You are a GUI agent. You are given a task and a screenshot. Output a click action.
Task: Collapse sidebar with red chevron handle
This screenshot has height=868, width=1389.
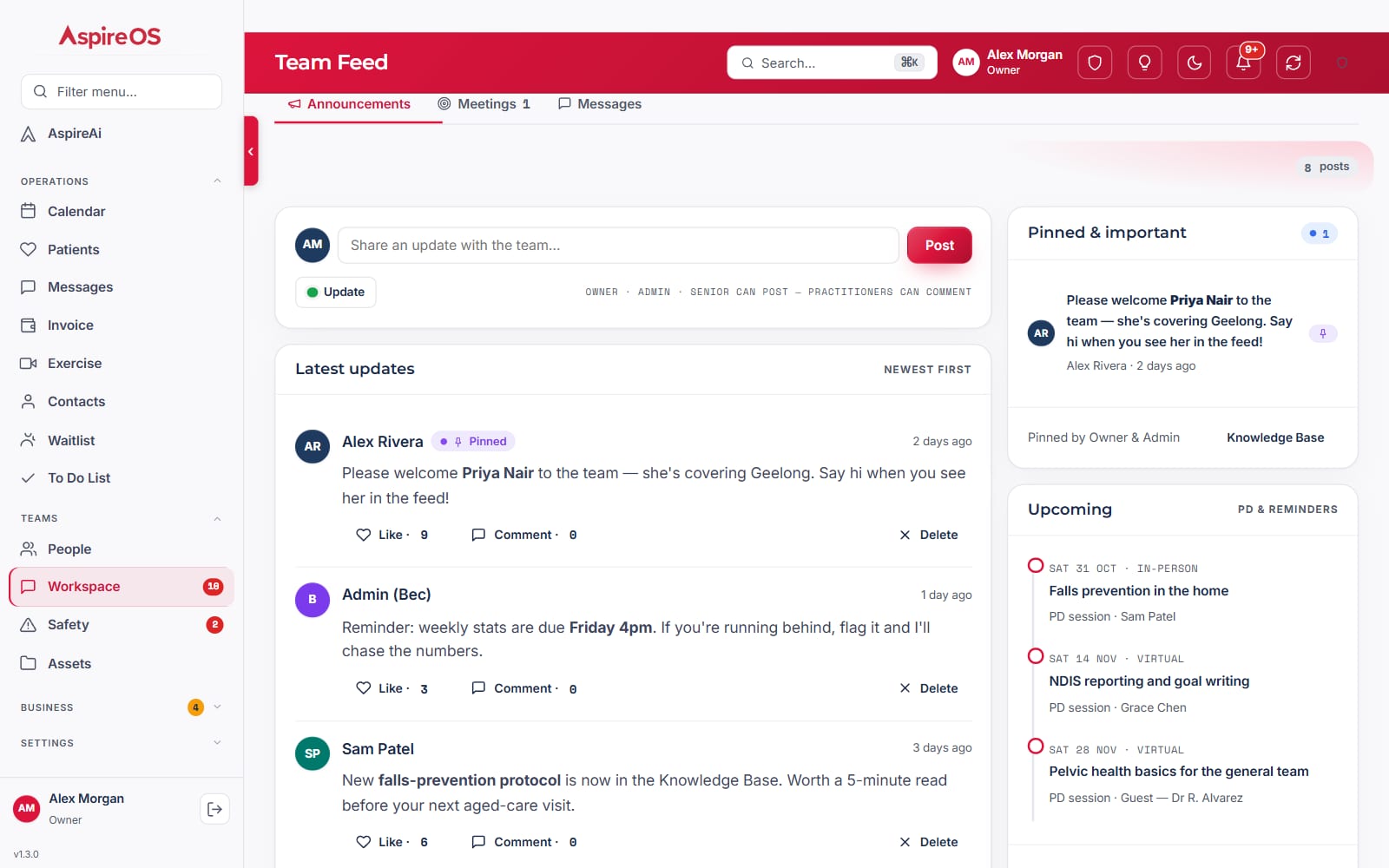tap(251, 151)
